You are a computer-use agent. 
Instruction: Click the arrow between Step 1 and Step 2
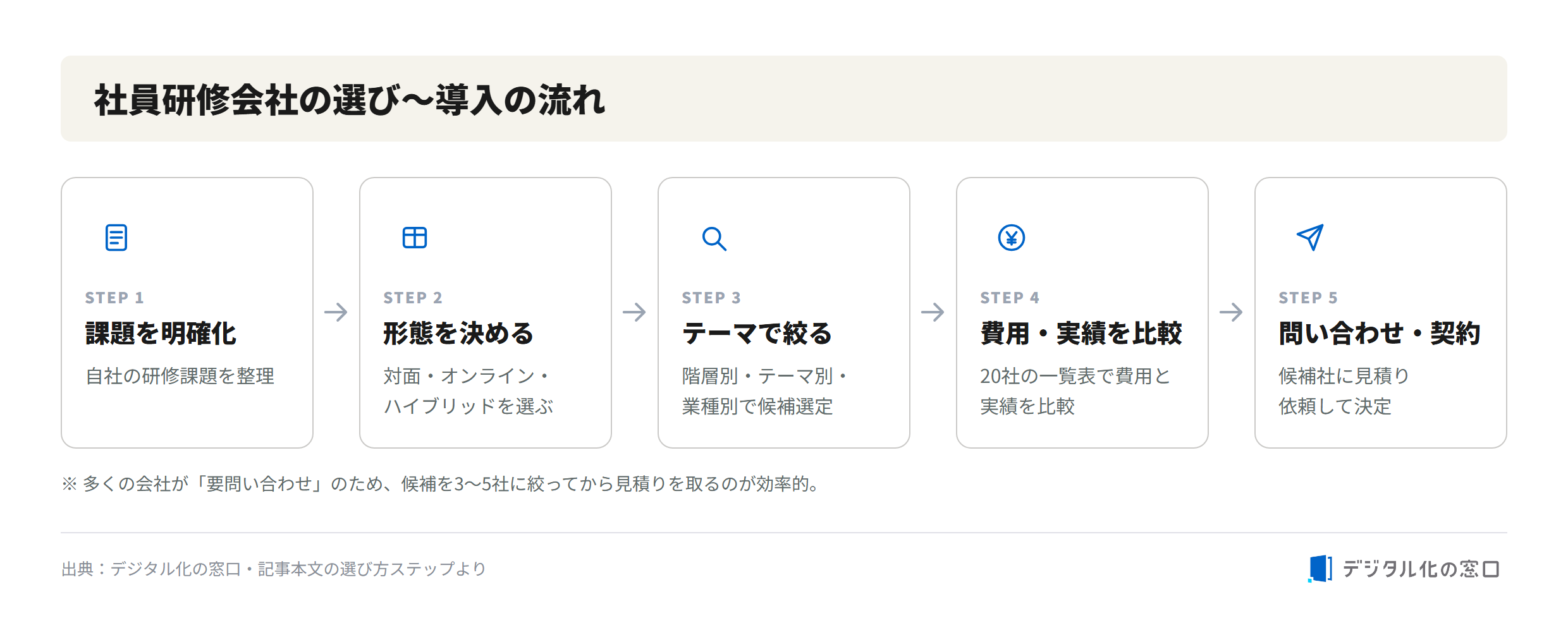tap(336, 312)
